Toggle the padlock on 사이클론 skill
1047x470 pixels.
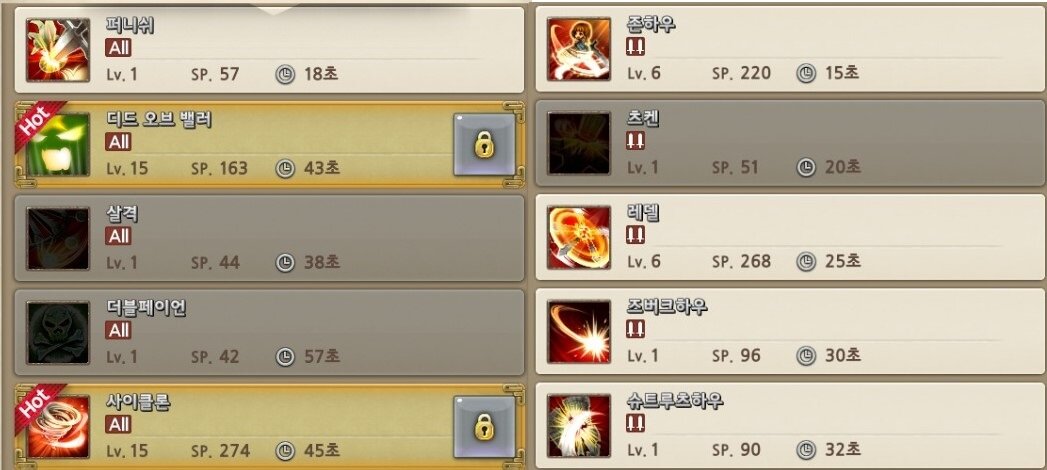pyautogui.click(x=485, y=427)
